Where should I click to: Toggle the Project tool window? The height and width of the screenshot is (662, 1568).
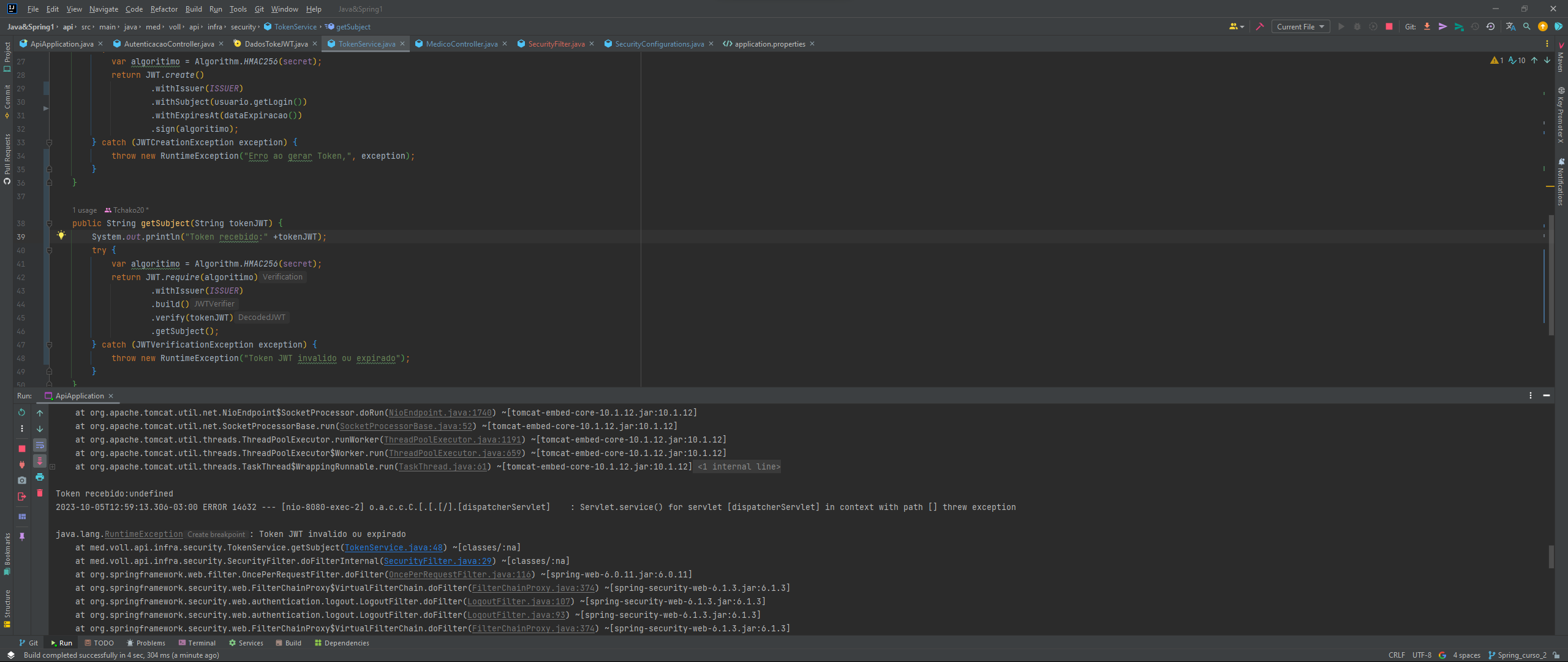[x=7, y=56]
